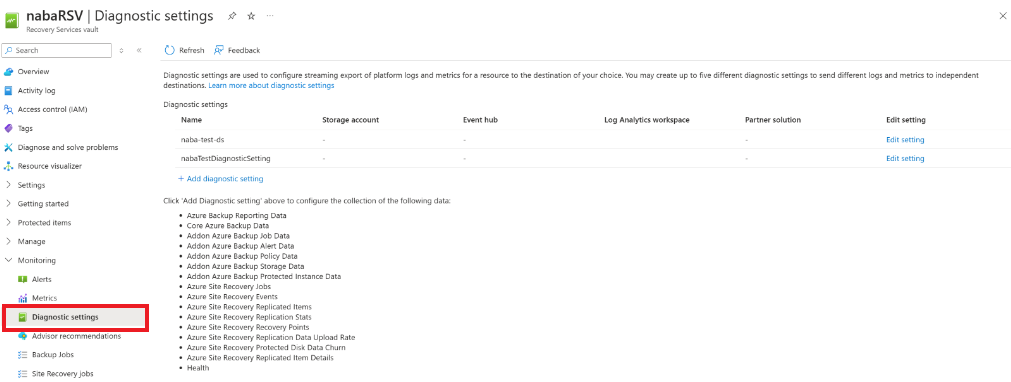This screenshot has width=1011, height=382.
Task: Click the Diagnose and solve problems icon
Action: pos(8,147)
